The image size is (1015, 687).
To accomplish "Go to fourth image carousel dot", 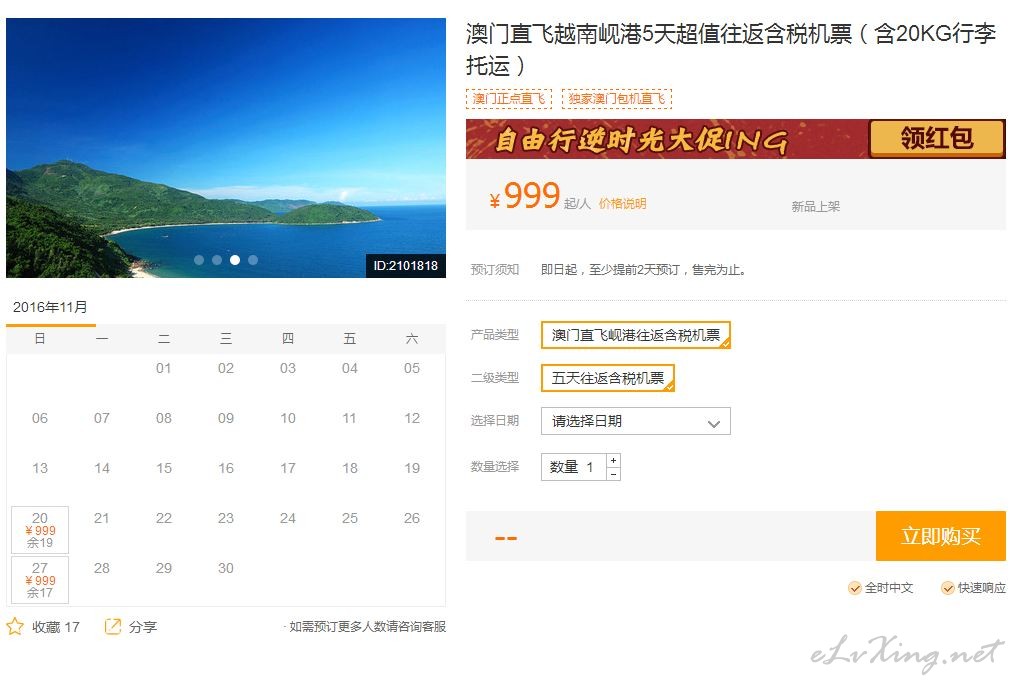I will 253,260.
